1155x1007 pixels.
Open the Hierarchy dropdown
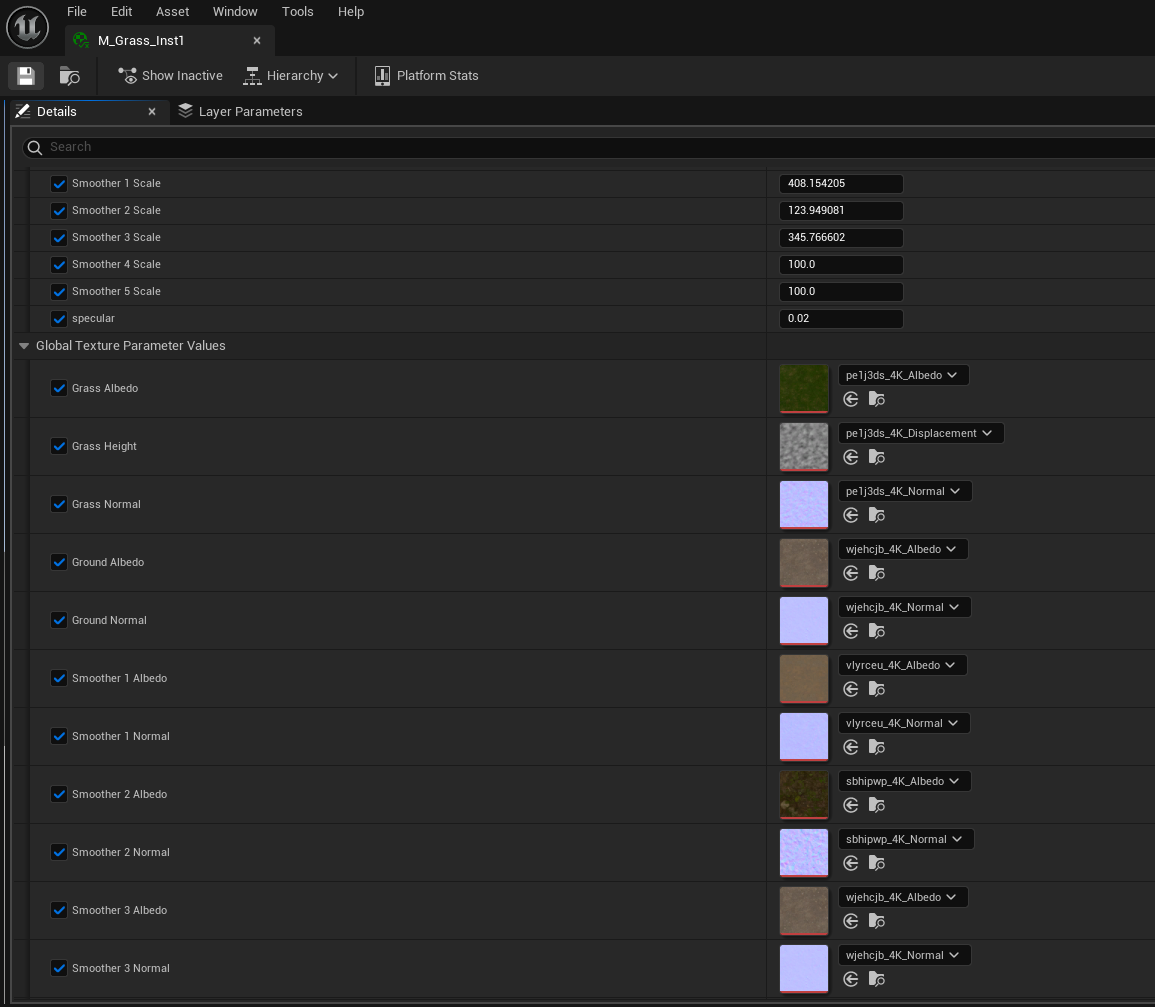click(x=291, y=76)
